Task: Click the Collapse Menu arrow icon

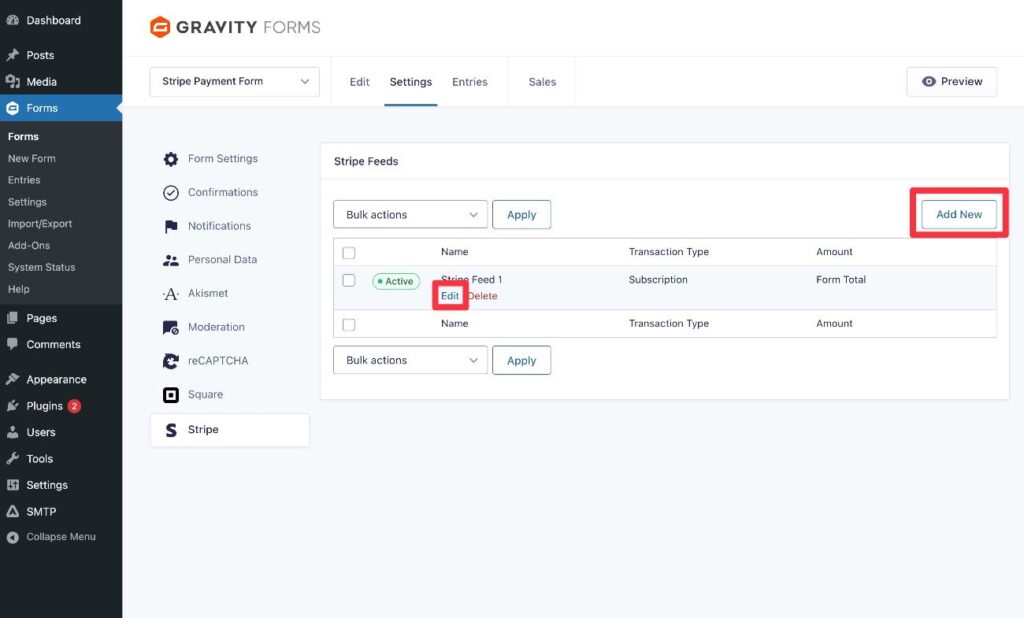Action: (x=12, y=537)
